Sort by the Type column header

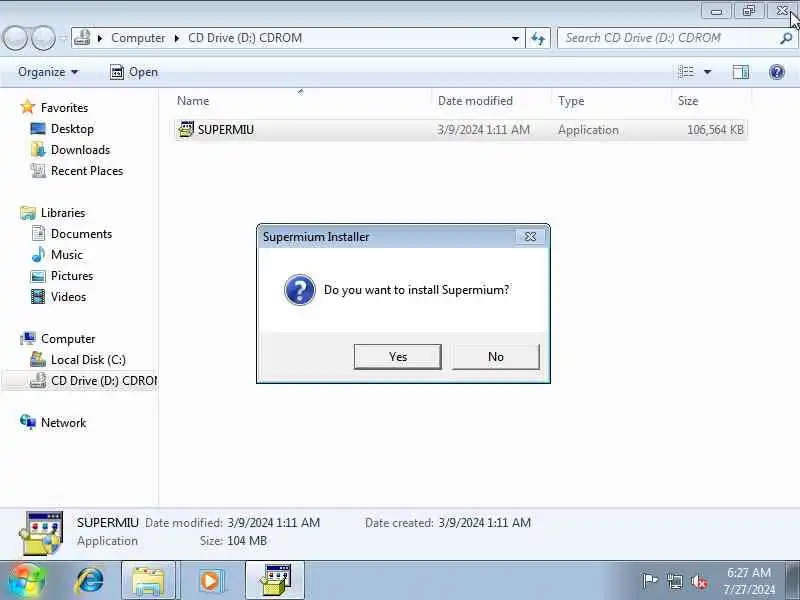(x=570, y=101)
